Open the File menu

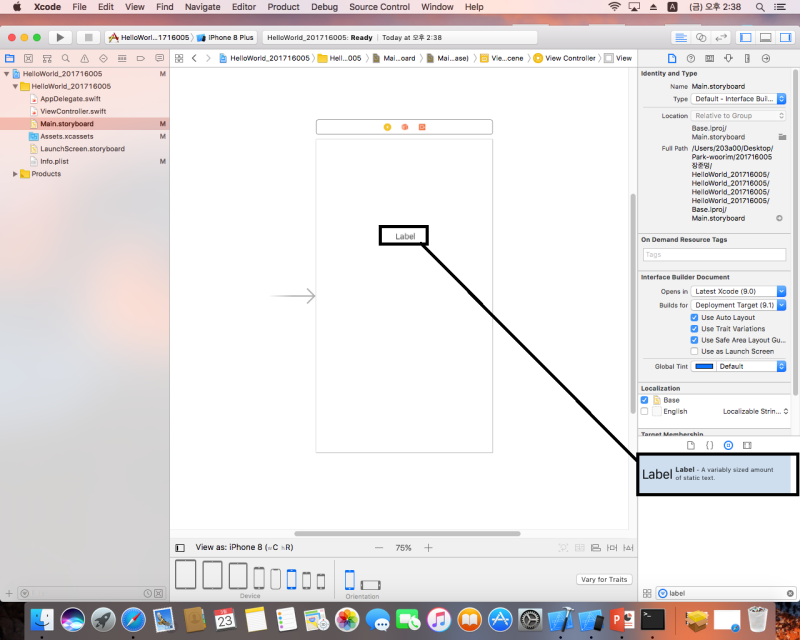pos(80,7)
